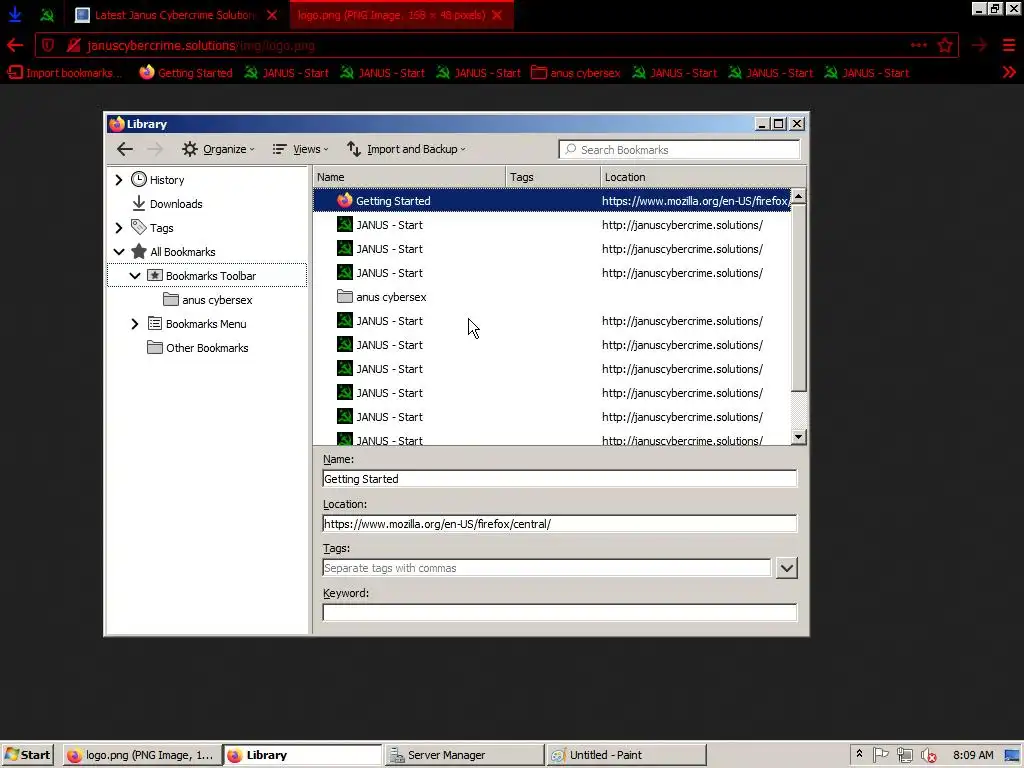Open the Windows Start menu

click(27, 755)
